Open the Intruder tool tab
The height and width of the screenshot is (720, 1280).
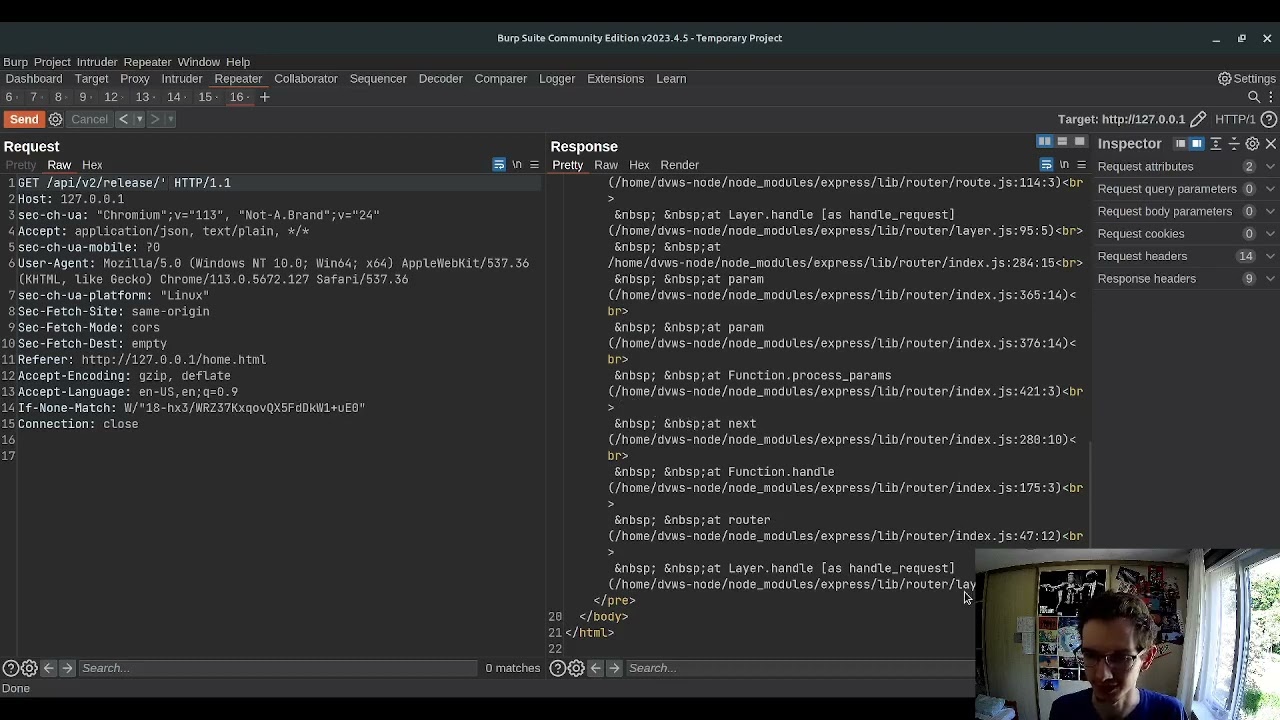182,79
